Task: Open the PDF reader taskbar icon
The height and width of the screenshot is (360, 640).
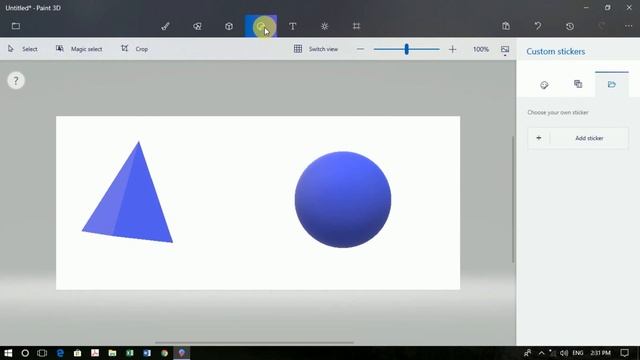Action: point(95,353)
